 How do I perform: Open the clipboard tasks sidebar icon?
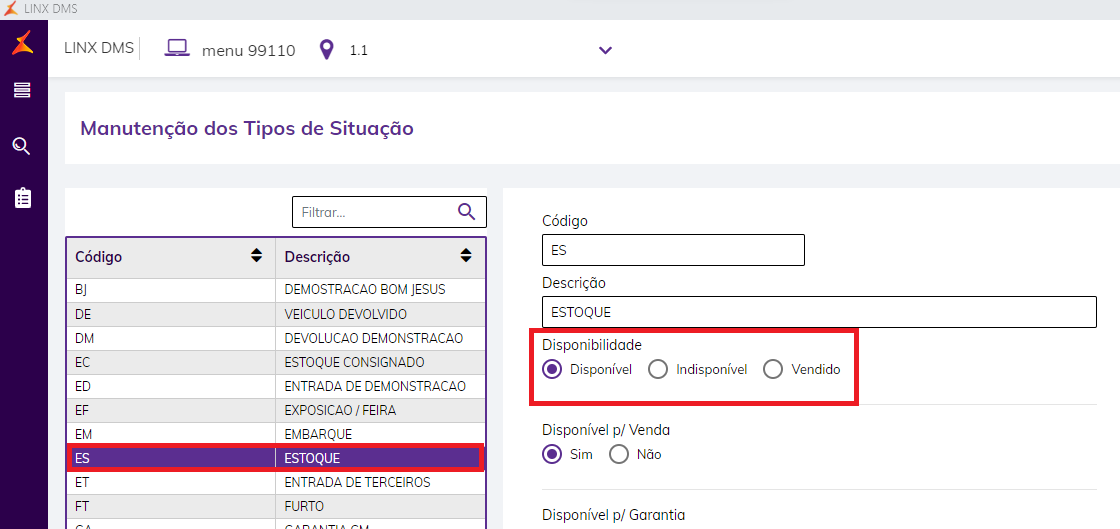[x=22, y=198]
